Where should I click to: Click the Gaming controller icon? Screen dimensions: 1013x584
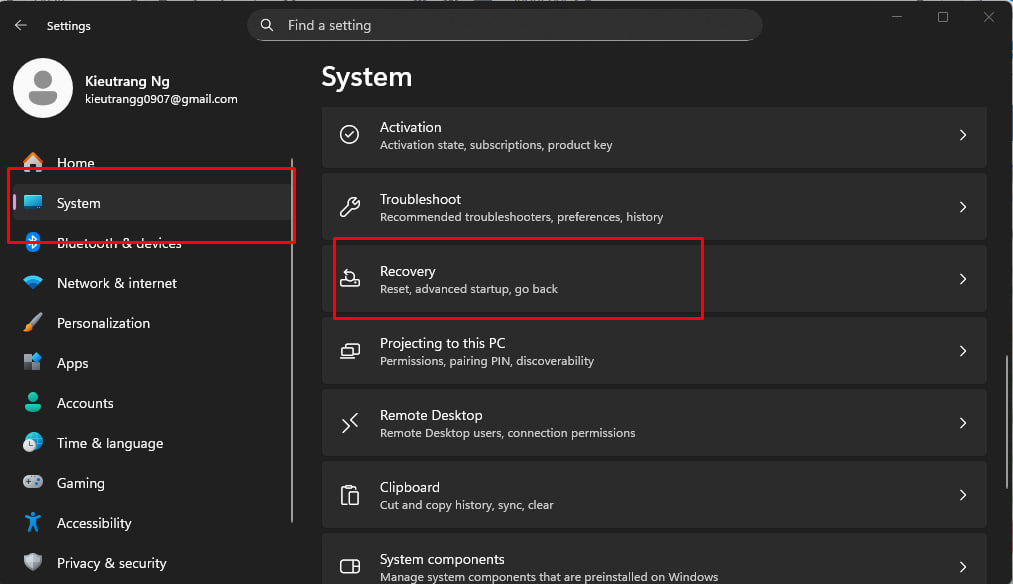click(33, 483)
